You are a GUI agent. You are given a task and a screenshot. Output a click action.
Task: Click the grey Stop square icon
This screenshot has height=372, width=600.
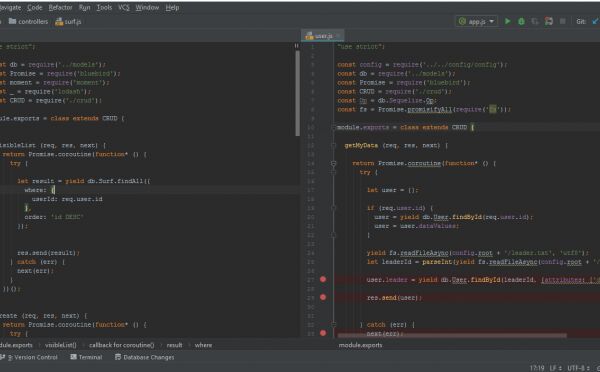[x=562, y=21]
